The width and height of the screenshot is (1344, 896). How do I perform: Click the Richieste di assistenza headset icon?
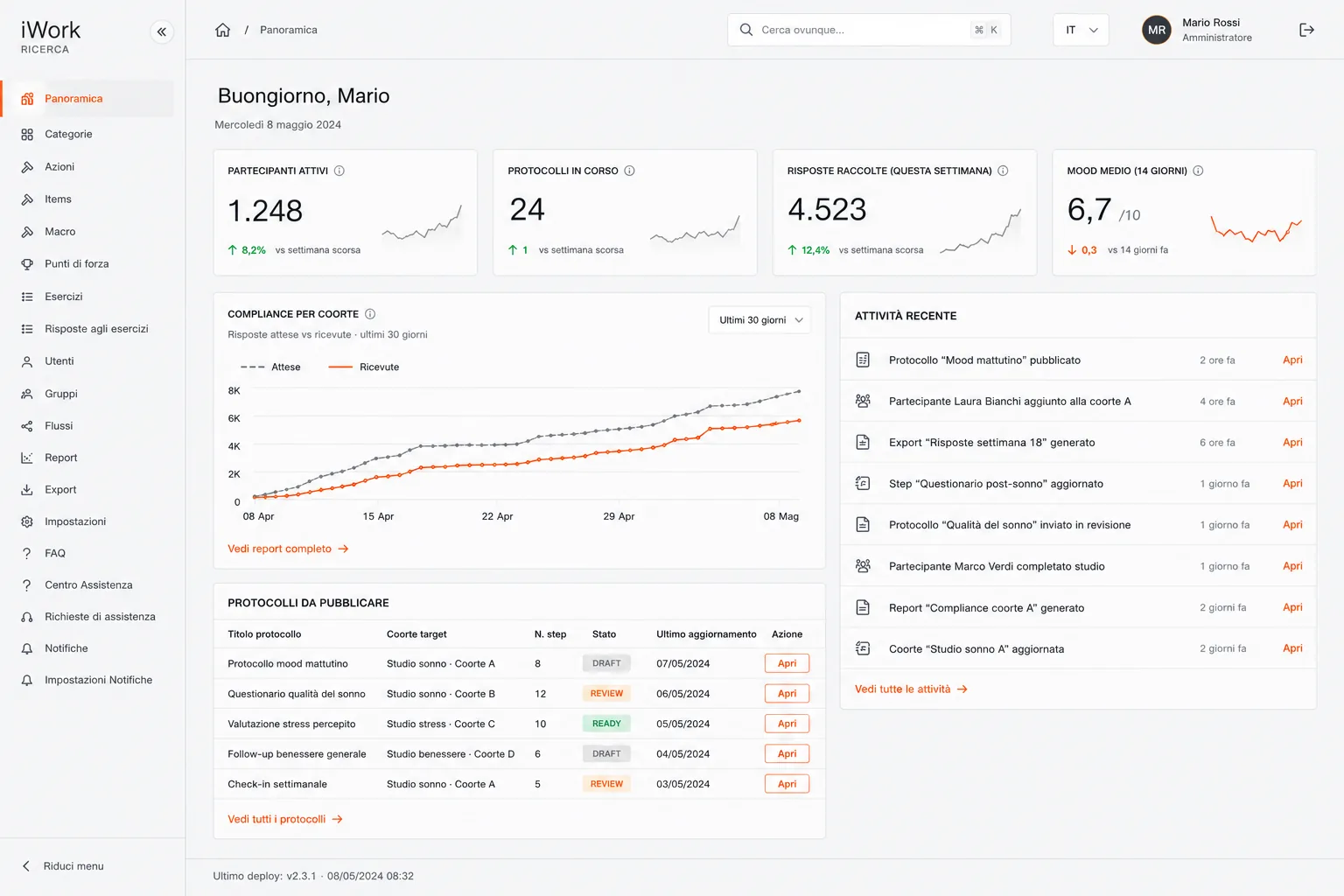27,617
